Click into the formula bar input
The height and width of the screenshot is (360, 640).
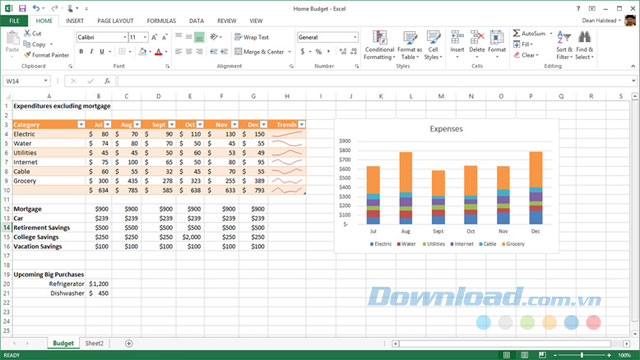pyautogui.click(x=375, y=81)
